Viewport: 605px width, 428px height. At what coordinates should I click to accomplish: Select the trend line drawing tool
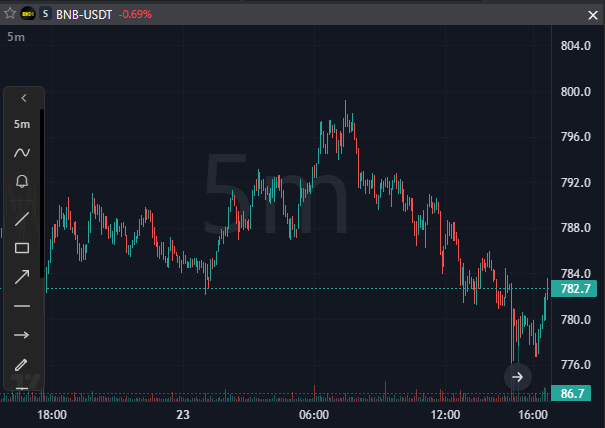tap(22, 219)
